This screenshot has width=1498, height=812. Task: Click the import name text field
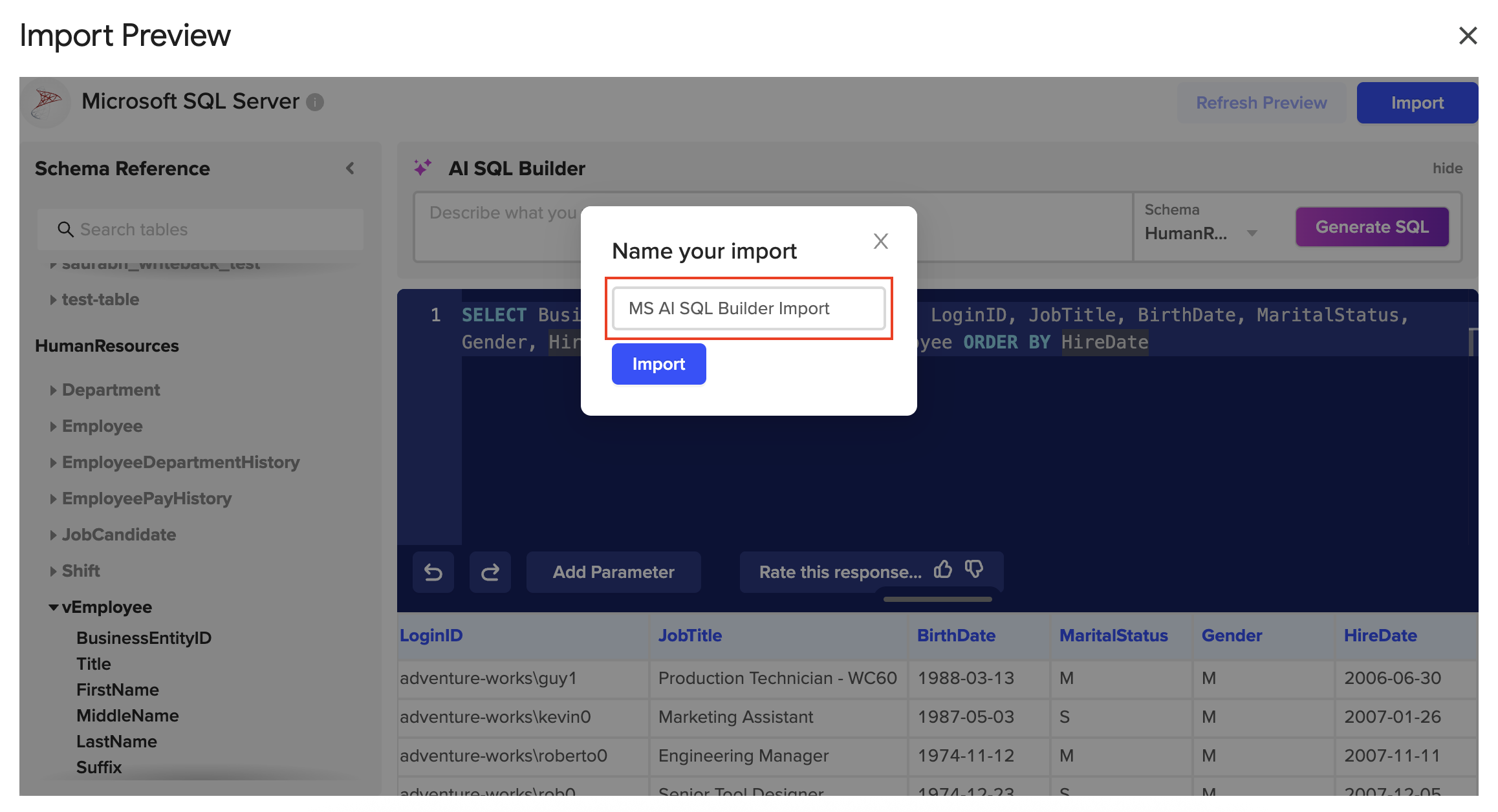[748, 308]
